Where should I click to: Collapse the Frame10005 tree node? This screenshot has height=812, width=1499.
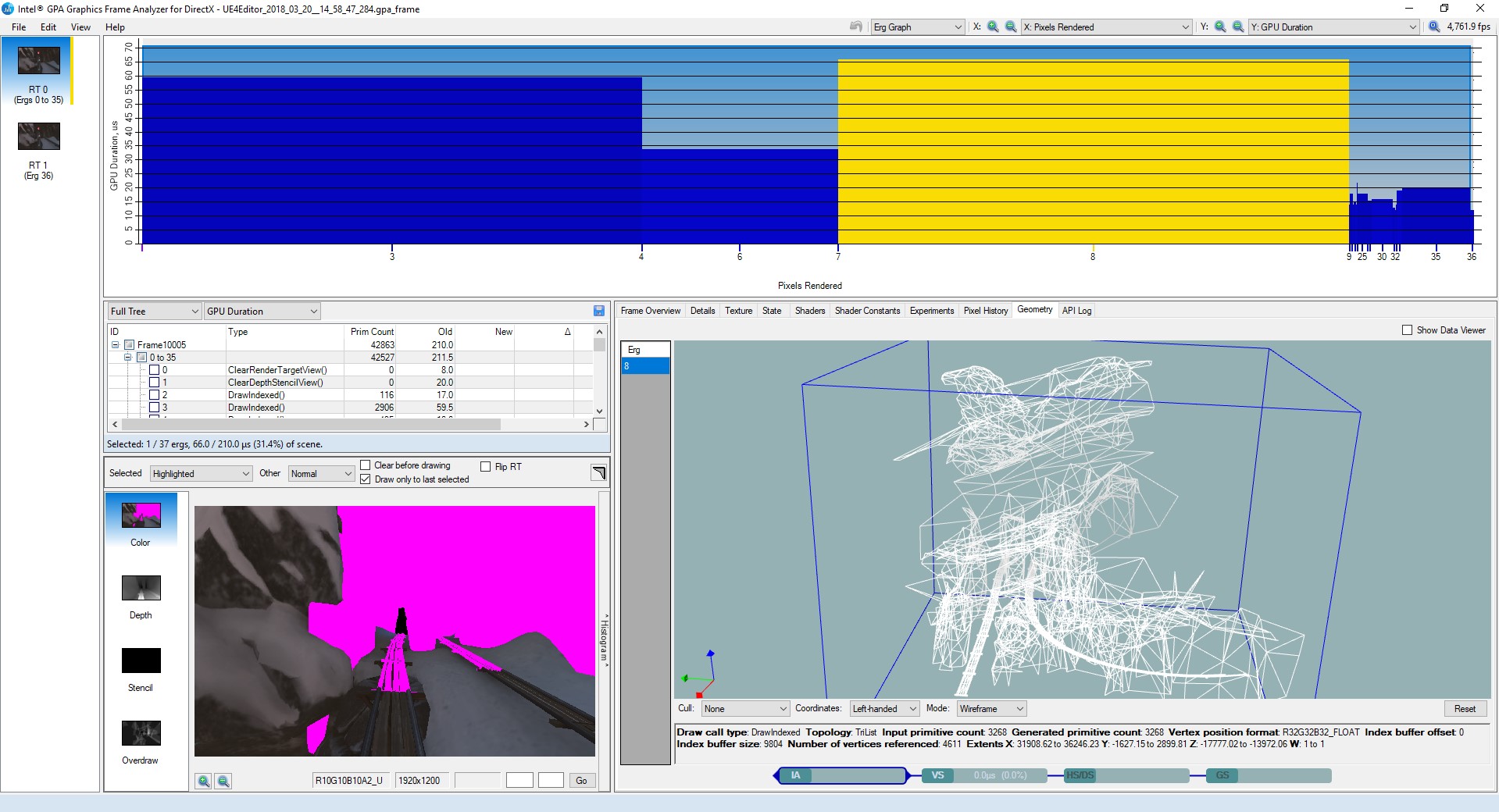coord(115,345)
